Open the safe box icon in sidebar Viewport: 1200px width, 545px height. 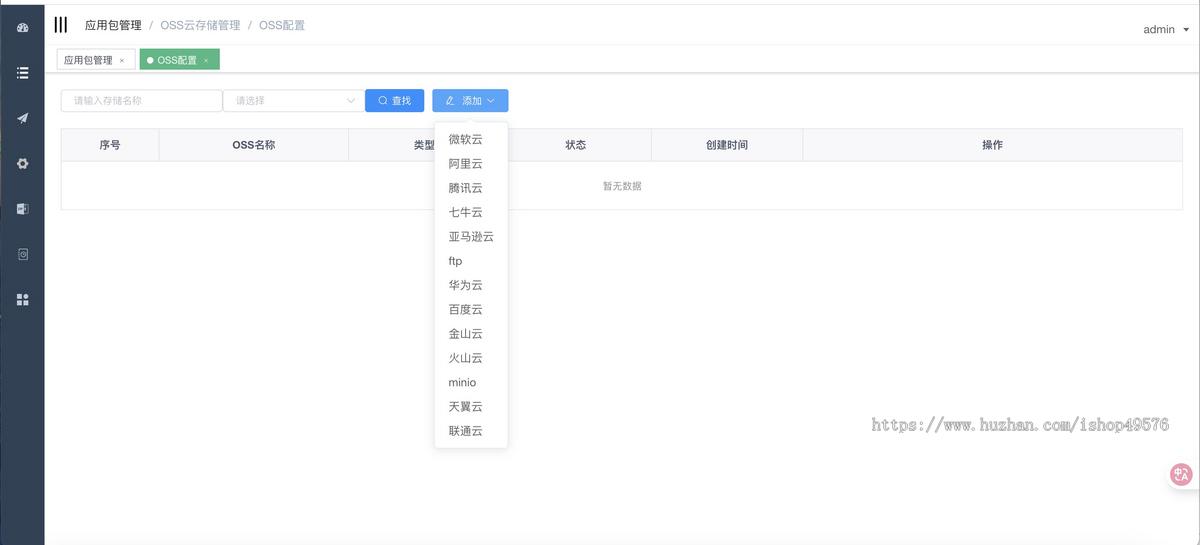click(x=22, y=254)
